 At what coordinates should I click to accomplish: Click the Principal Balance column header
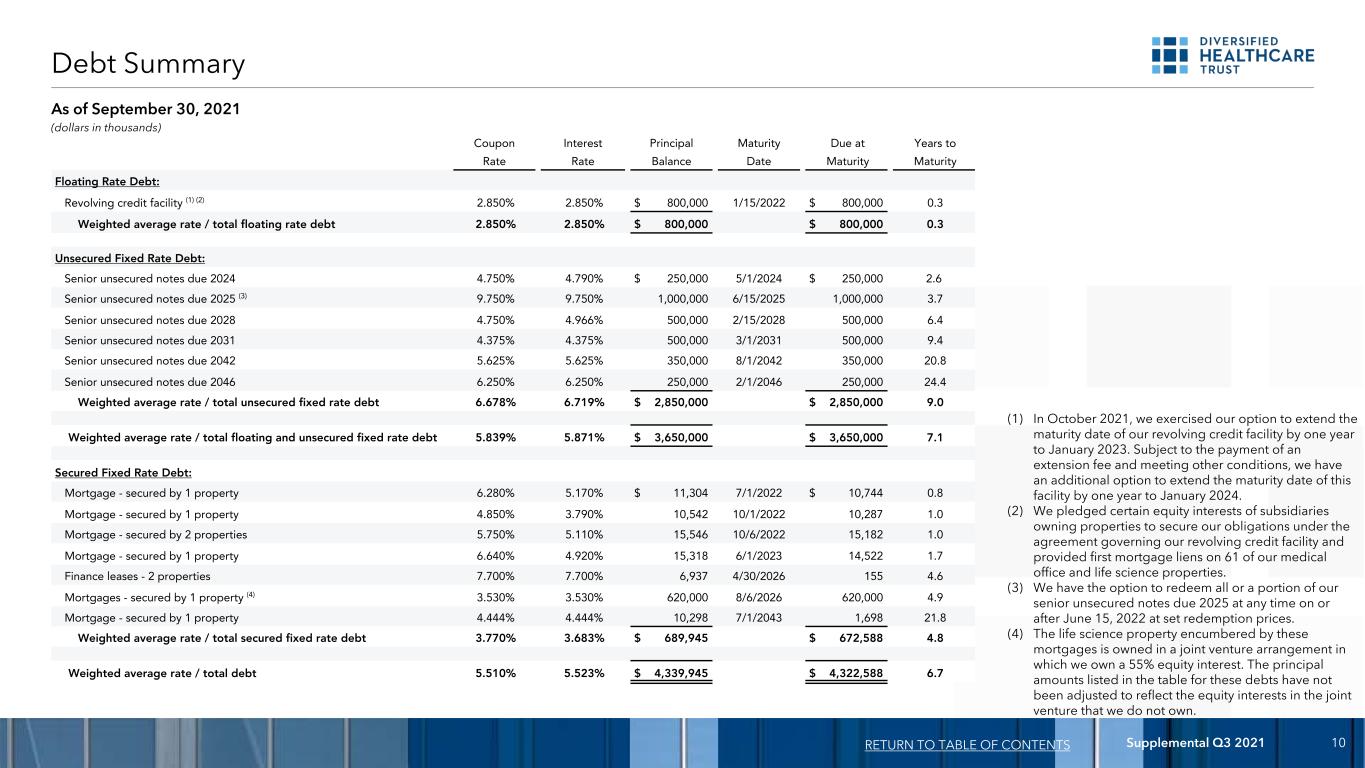click(x=671, y=152)
